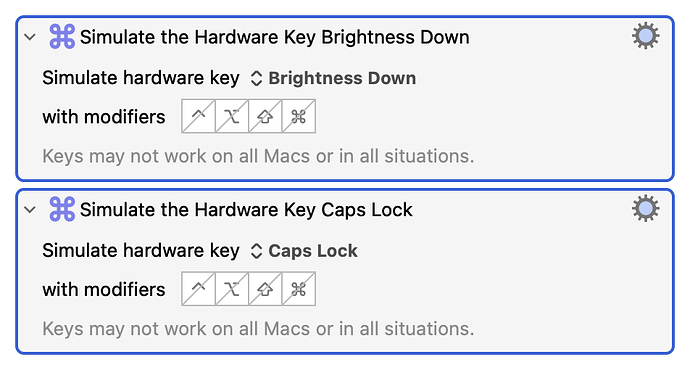Screen dimensions: 690x369
Task: Select the Simulate the Hardware Key Brightness Down title
Action: click(x=275, y=37)
